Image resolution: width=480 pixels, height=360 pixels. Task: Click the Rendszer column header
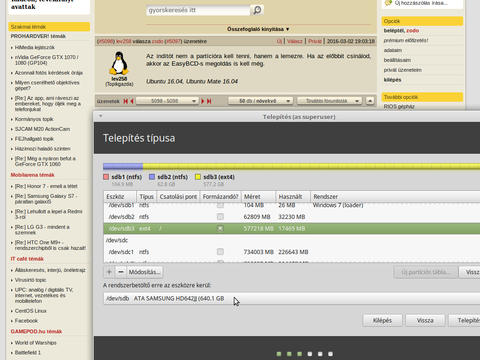tap(395, 197)
